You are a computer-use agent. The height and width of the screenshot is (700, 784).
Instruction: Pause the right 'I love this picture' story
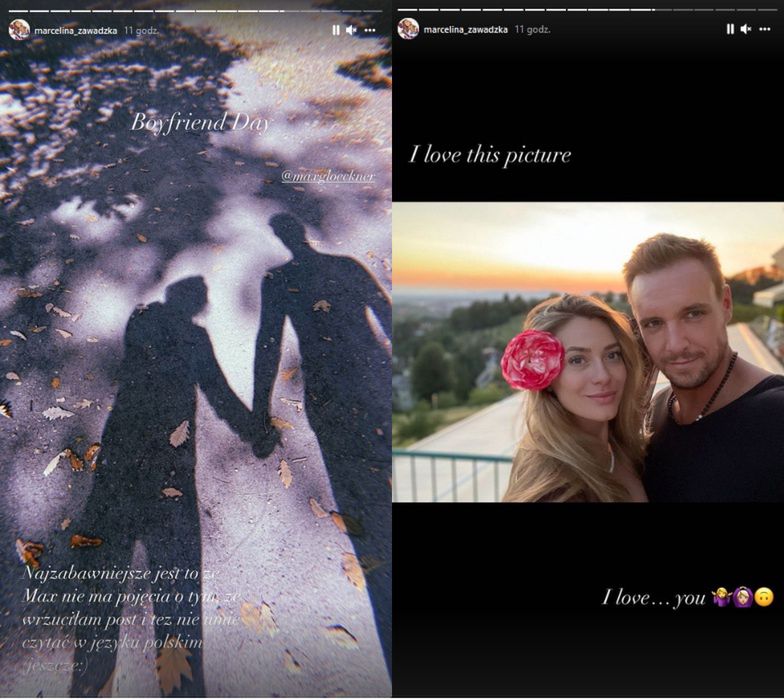coord(730,29)
